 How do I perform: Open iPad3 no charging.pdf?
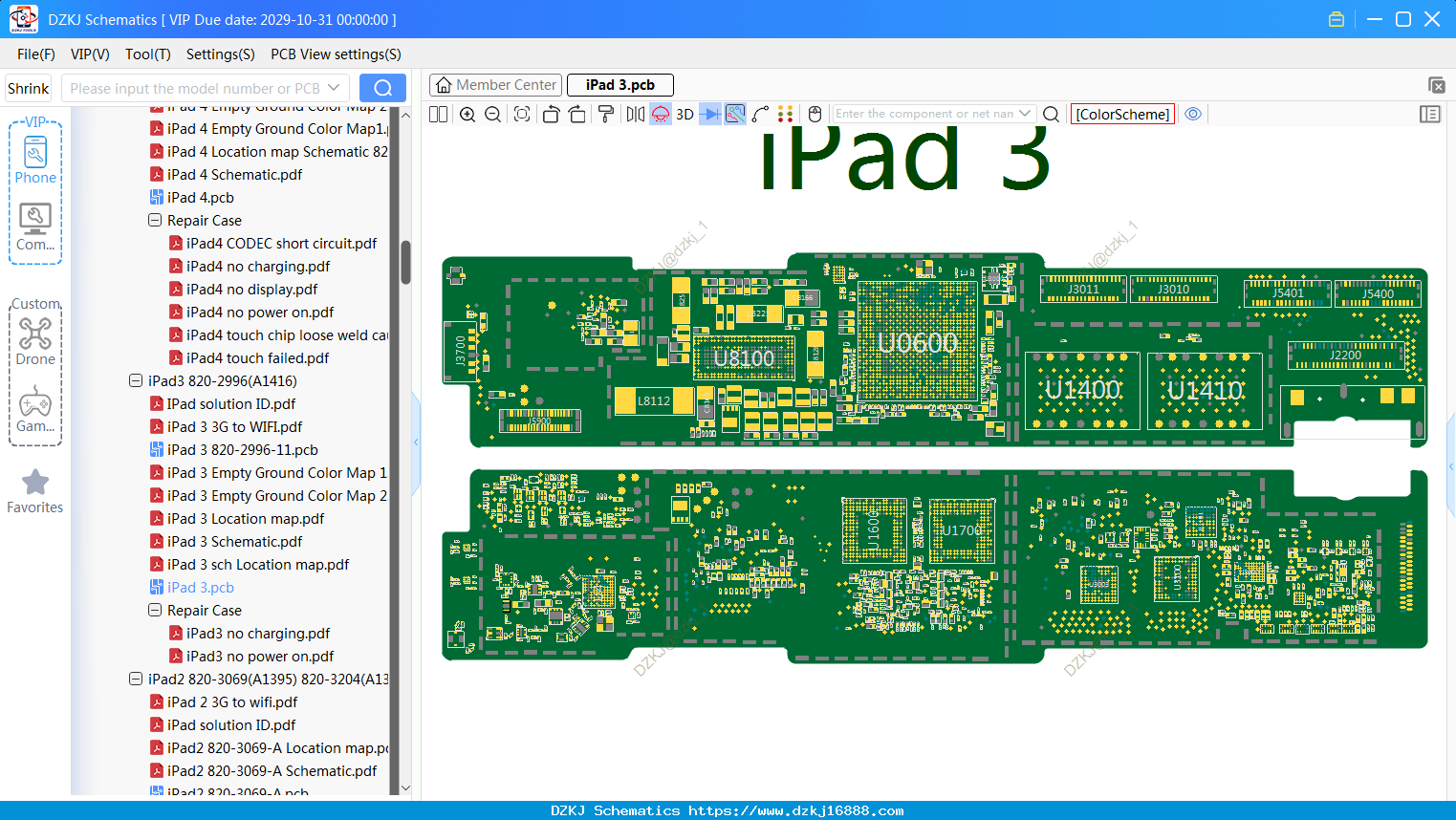[x=258, y=633]
